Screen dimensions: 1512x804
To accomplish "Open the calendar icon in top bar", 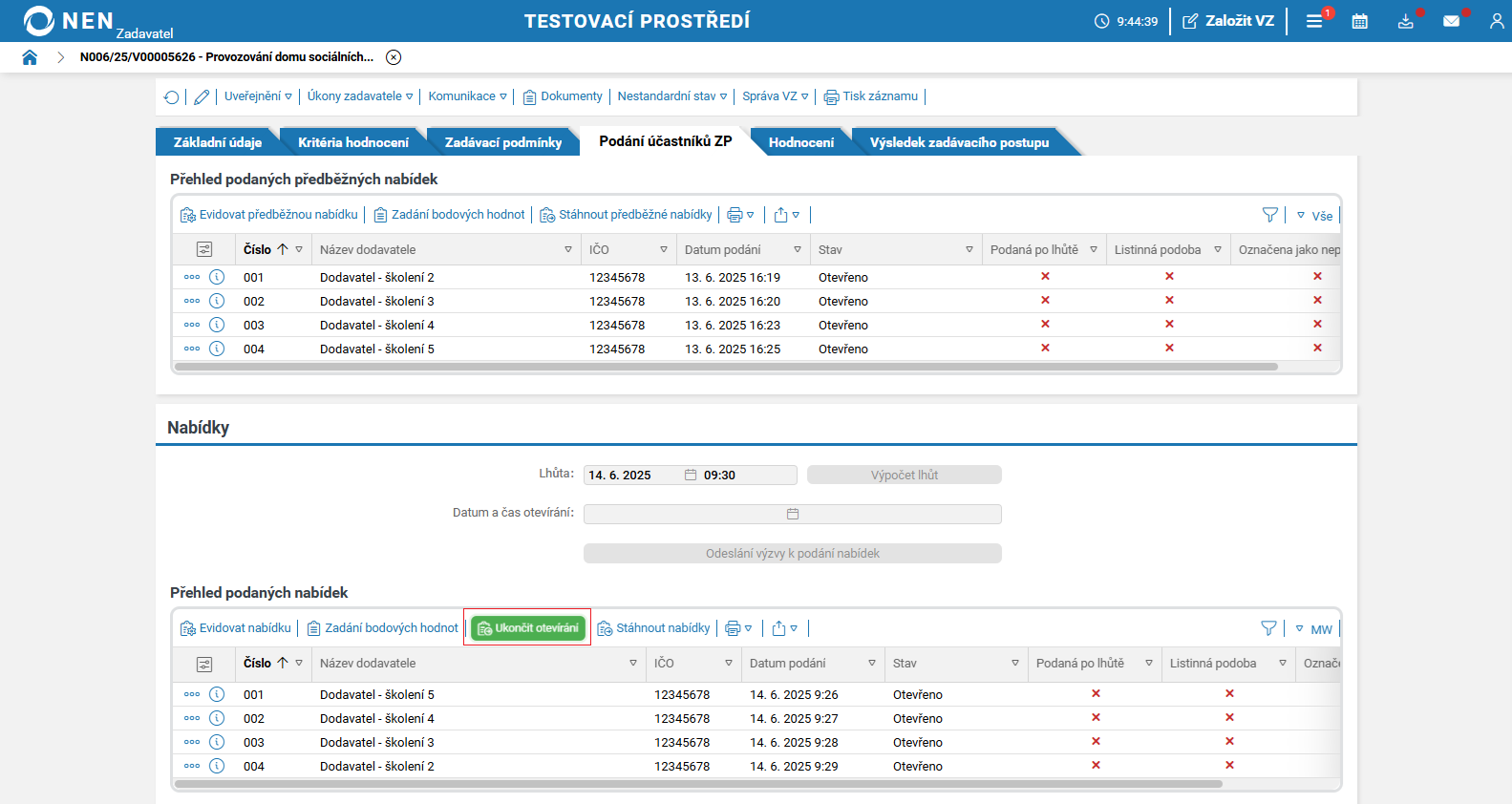I will [x=1359, y=21].
